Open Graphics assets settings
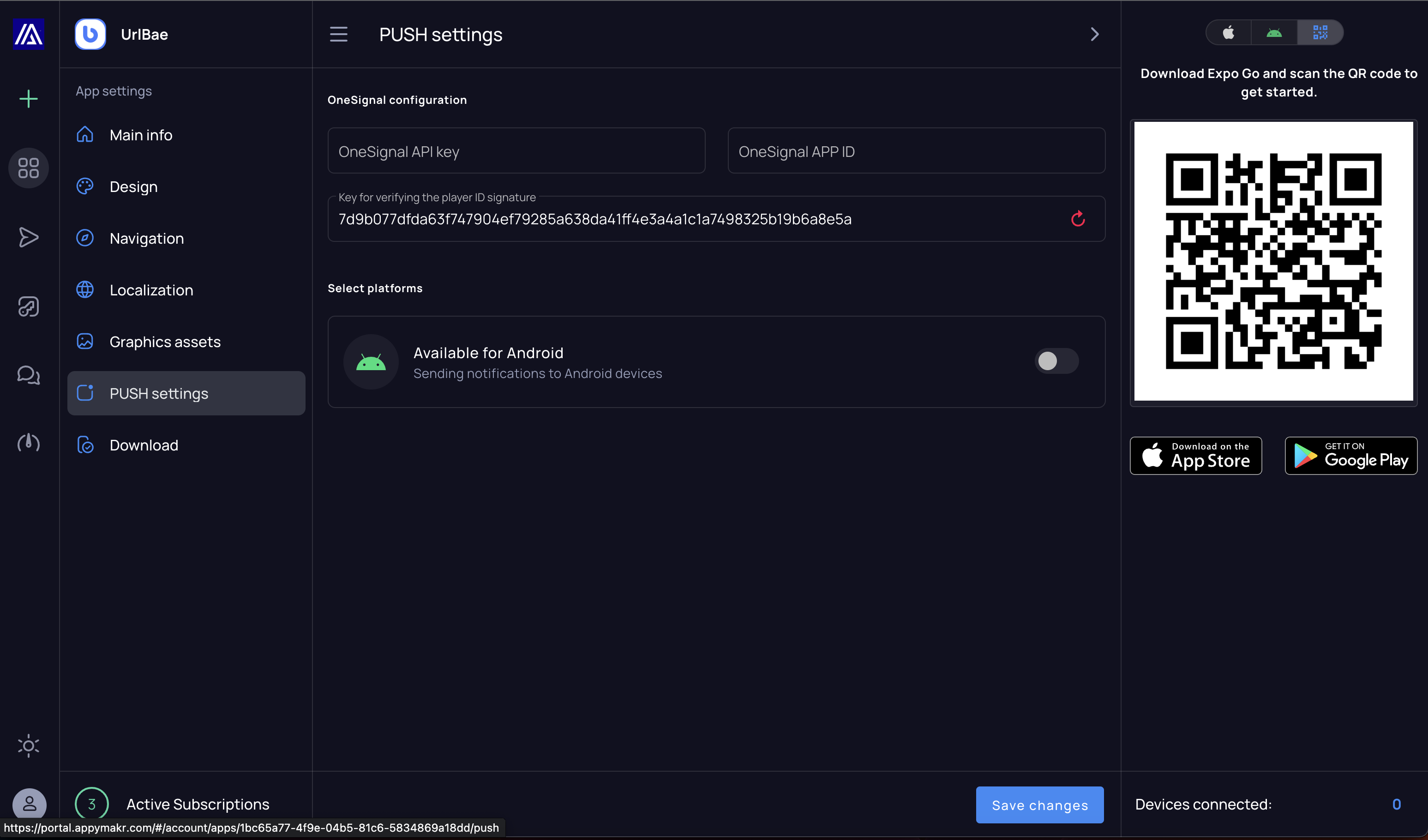This screenshot has width=1428, height=840. (186, 341)
